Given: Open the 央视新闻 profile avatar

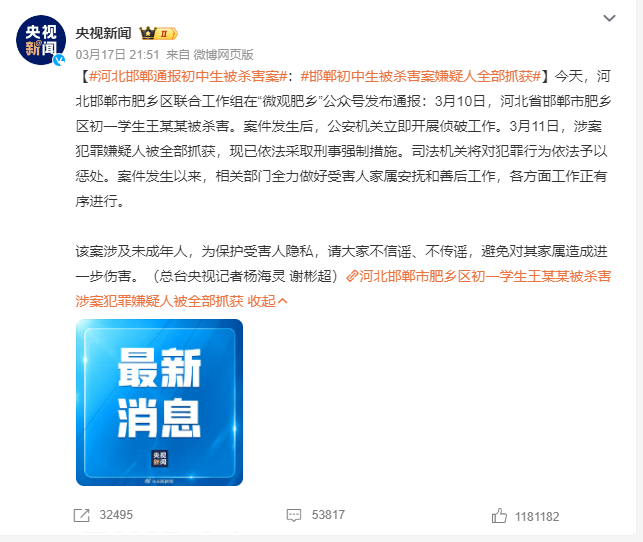Looking at the screenshot, I should coord(41,40).
